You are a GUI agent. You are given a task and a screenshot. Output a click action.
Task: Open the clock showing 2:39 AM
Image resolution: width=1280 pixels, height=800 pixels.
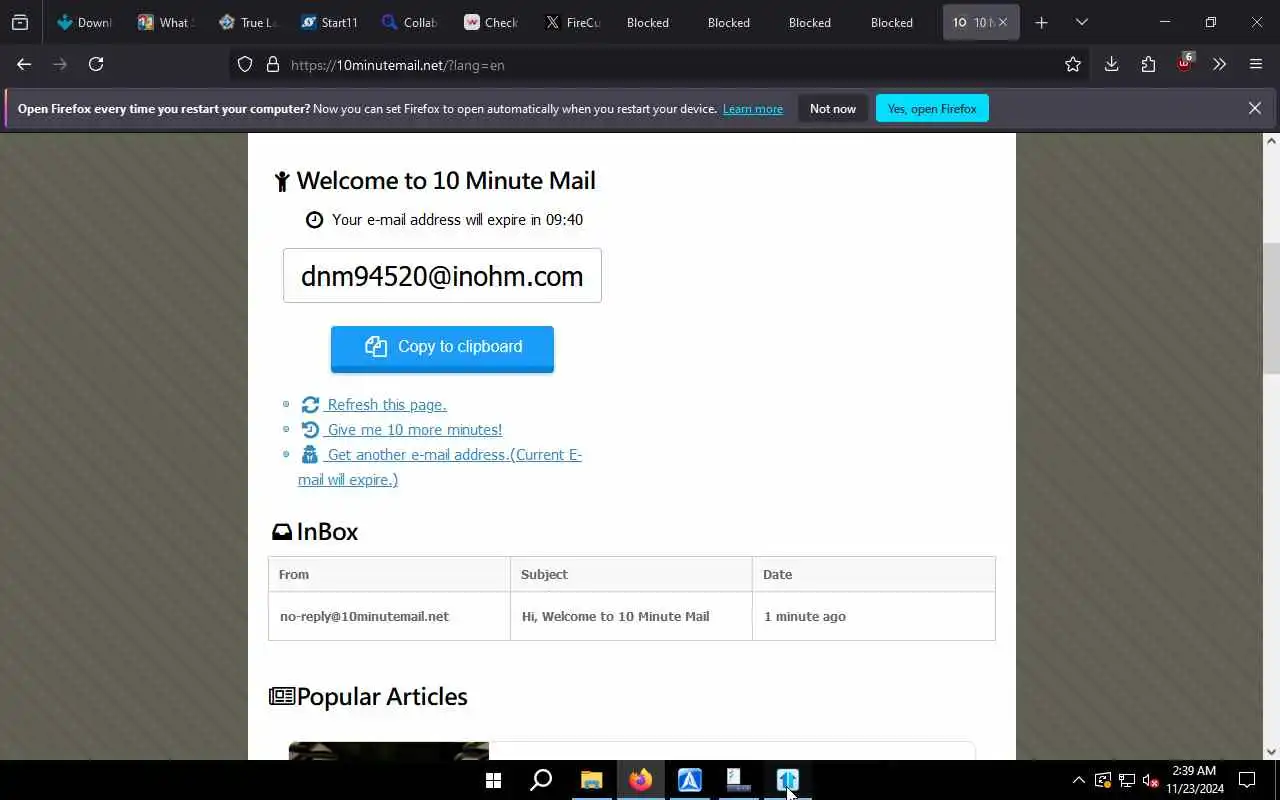(x=1194, y=780)
